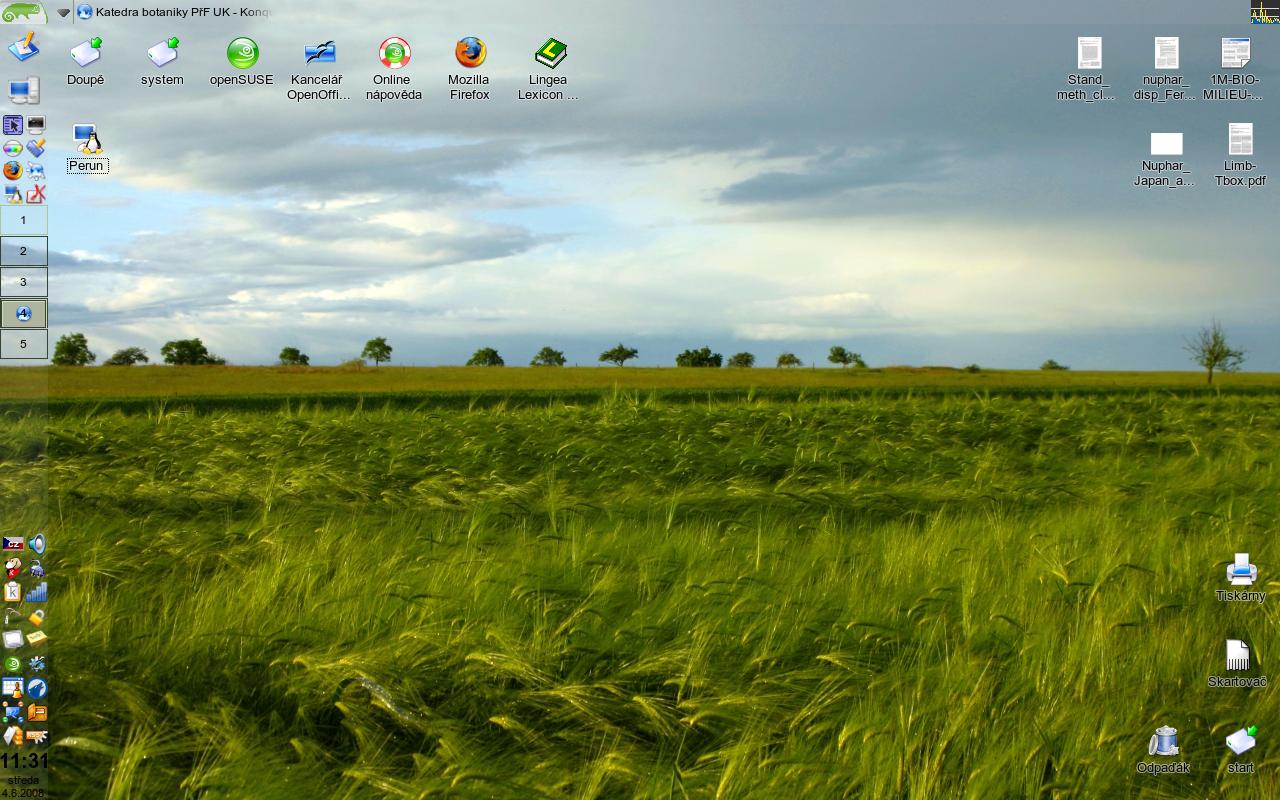Toggle the CZ keyboard layout indicator
Screen dimensions: 1280x800
(x=12, y=545)
